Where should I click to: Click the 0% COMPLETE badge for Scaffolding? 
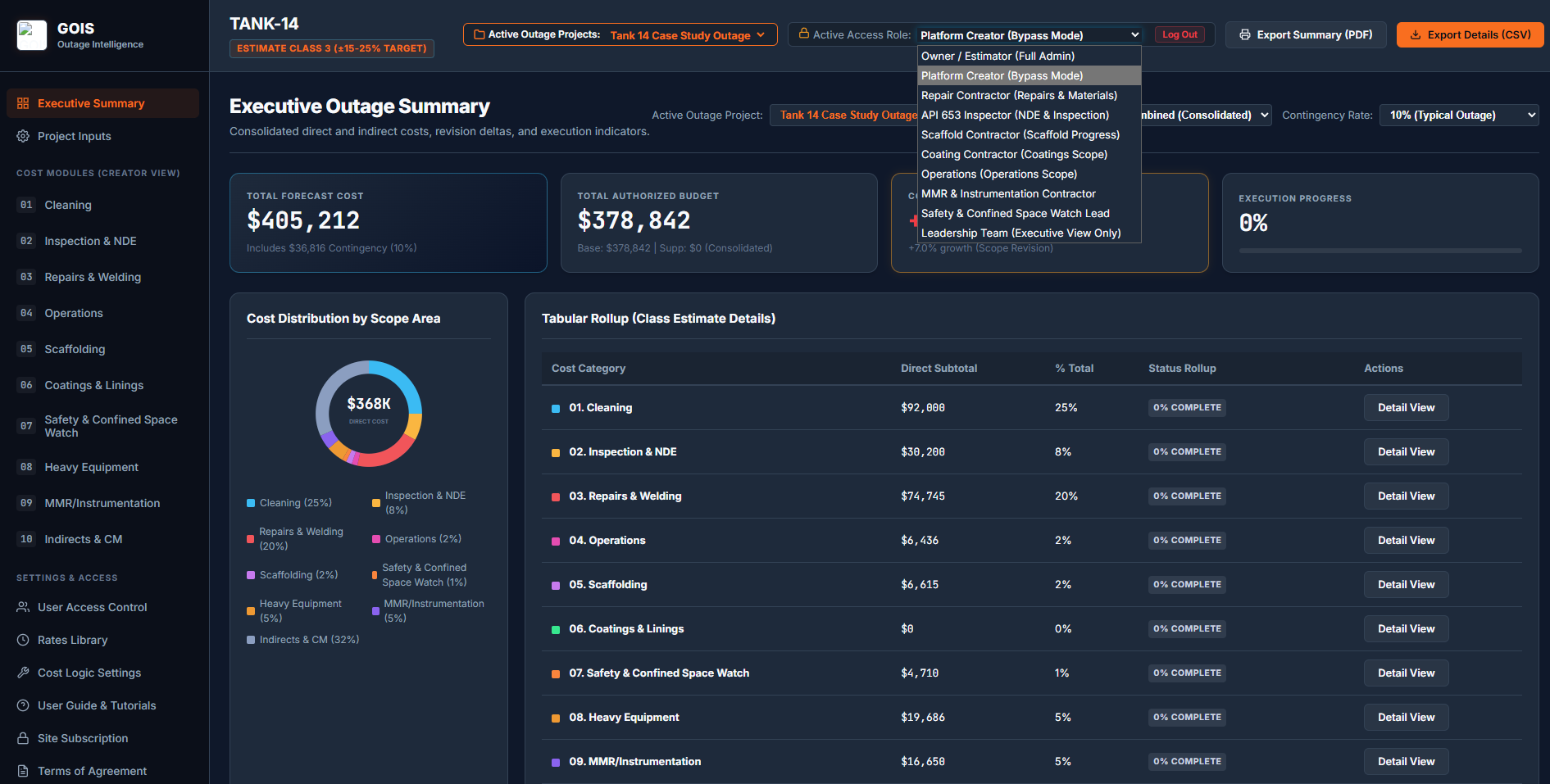click(x=1187, y=584)
